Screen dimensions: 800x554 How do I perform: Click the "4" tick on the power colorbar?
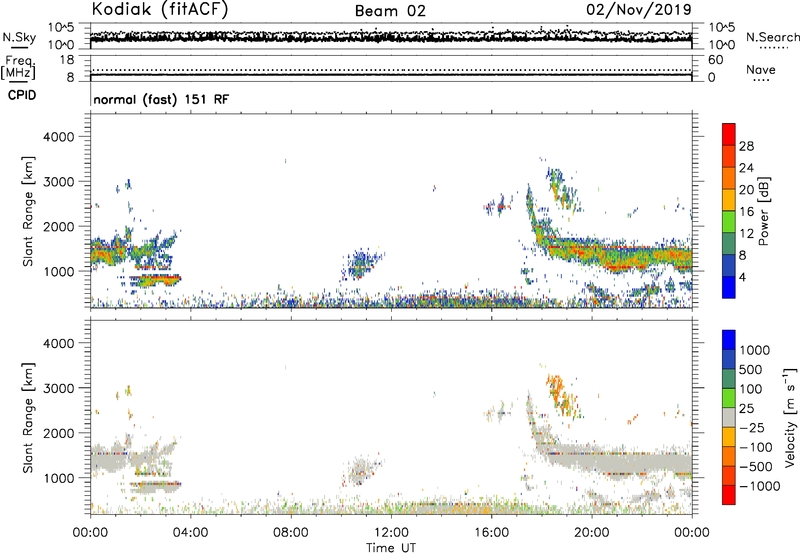[x=742, y=278]
